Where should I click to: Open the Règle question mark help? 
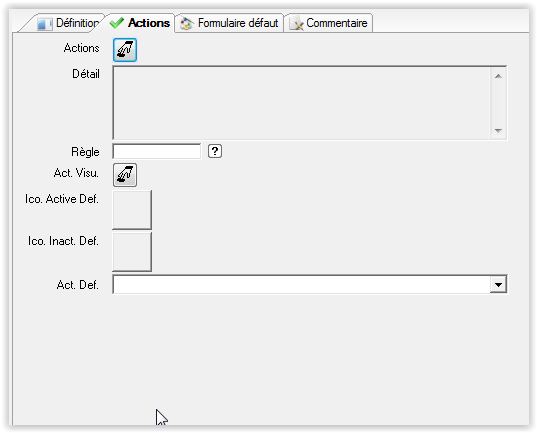click(x=215, y=151)
